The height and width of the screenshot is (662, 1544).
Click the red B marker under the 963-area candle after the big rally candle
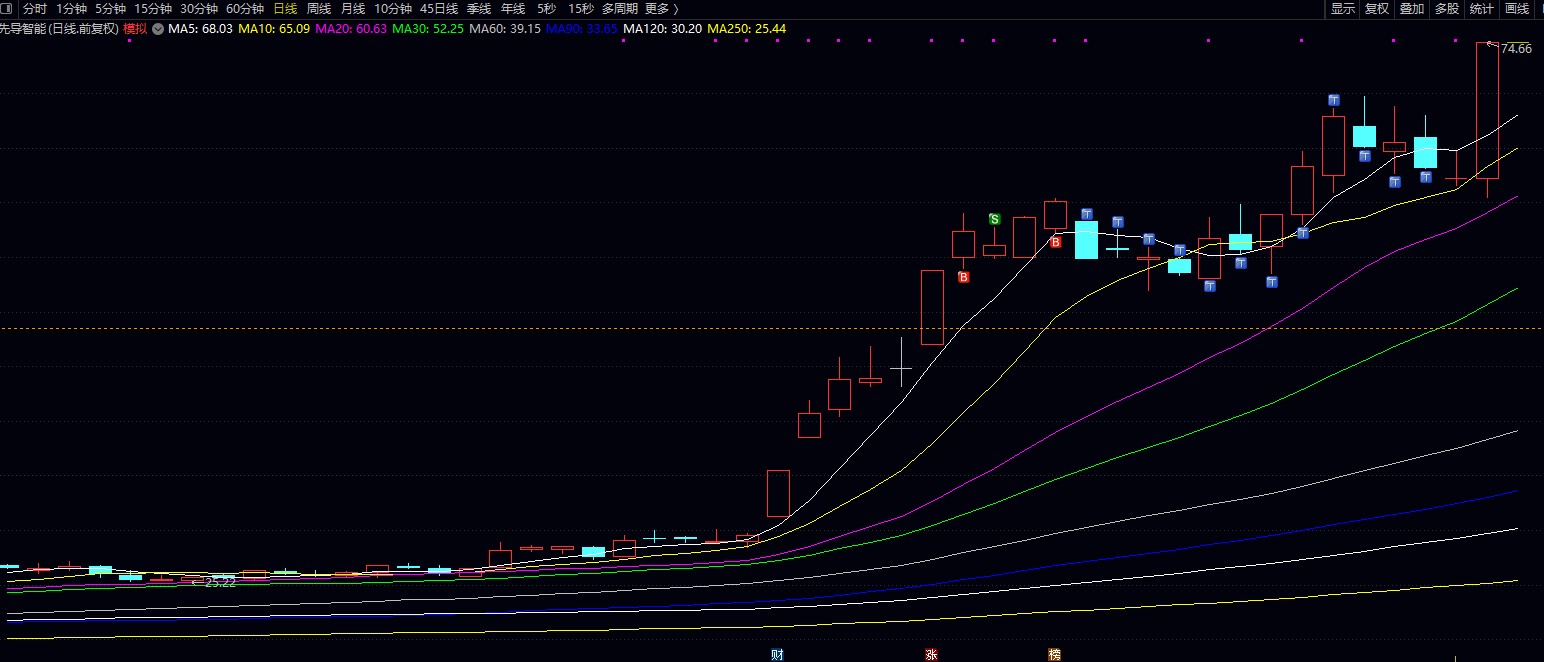[x=964, y=277]
